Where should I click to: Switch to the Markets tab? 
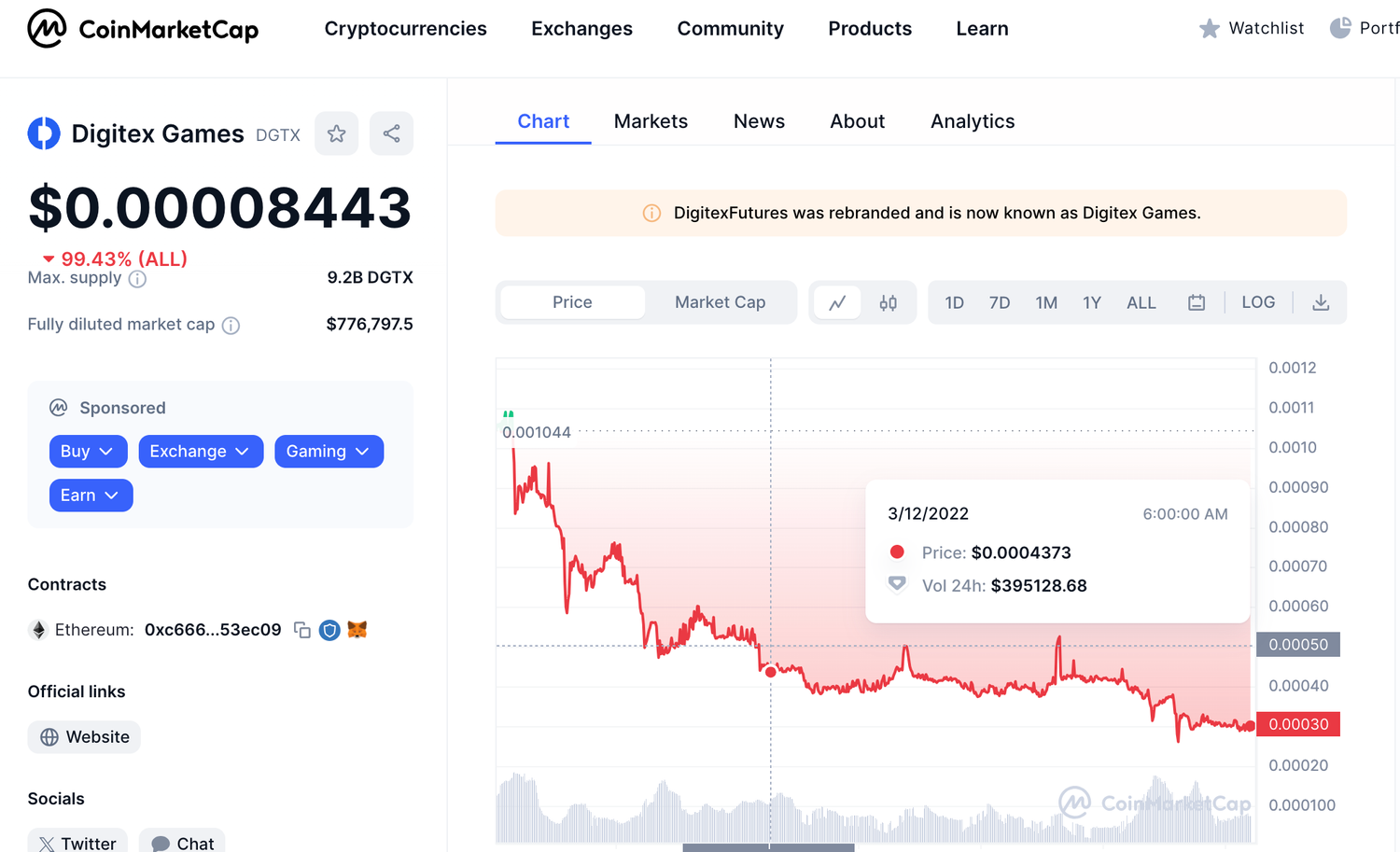tap(651, 121)
